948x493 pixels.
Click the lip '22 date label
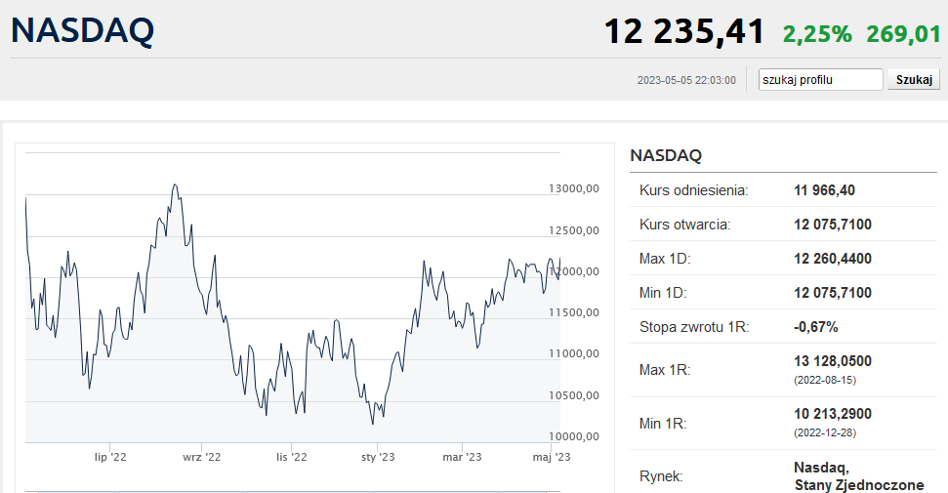111,457
